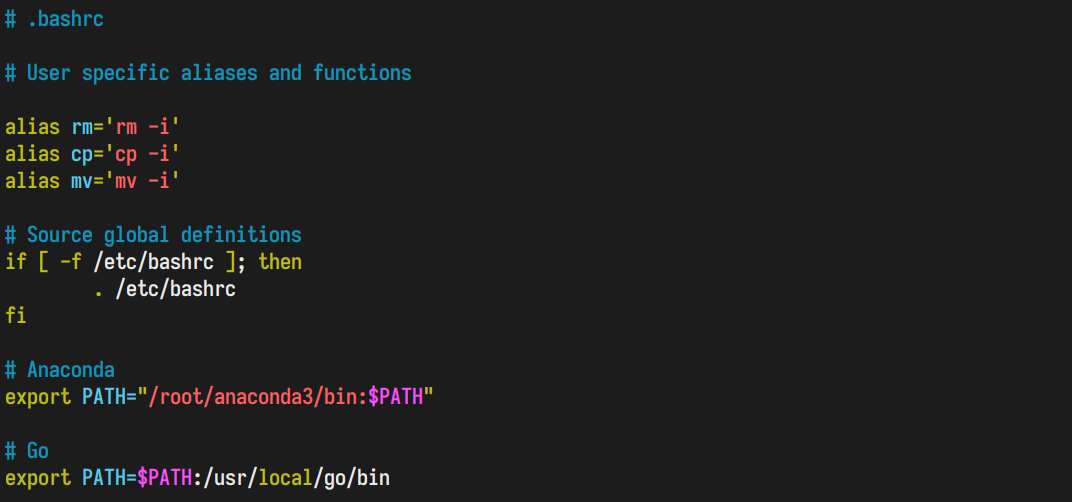
Task: Click the '# Anaconda' comment
Action: (x=59, y=371)
